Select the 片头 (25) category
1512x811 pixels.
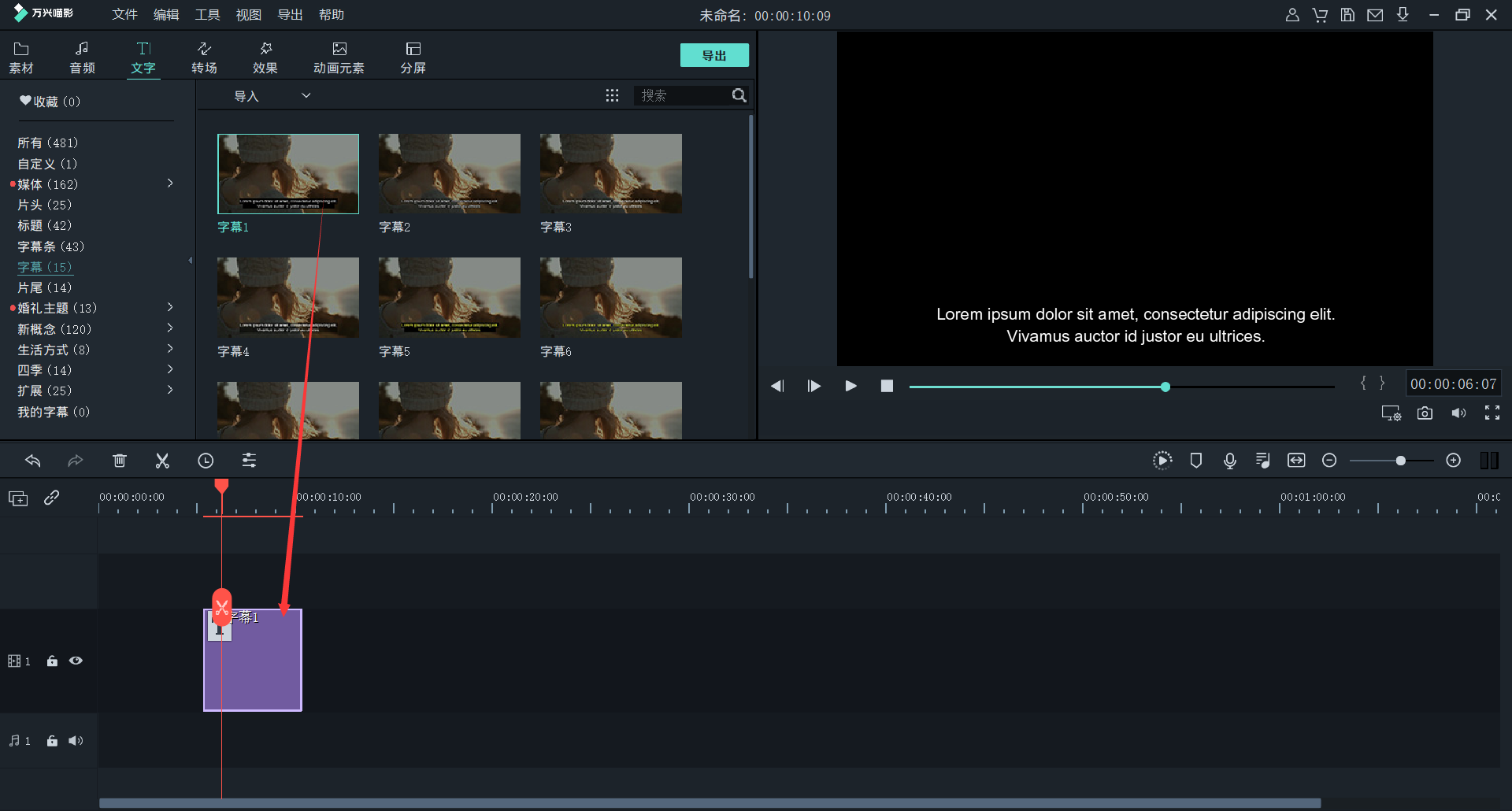click(44, 205)
